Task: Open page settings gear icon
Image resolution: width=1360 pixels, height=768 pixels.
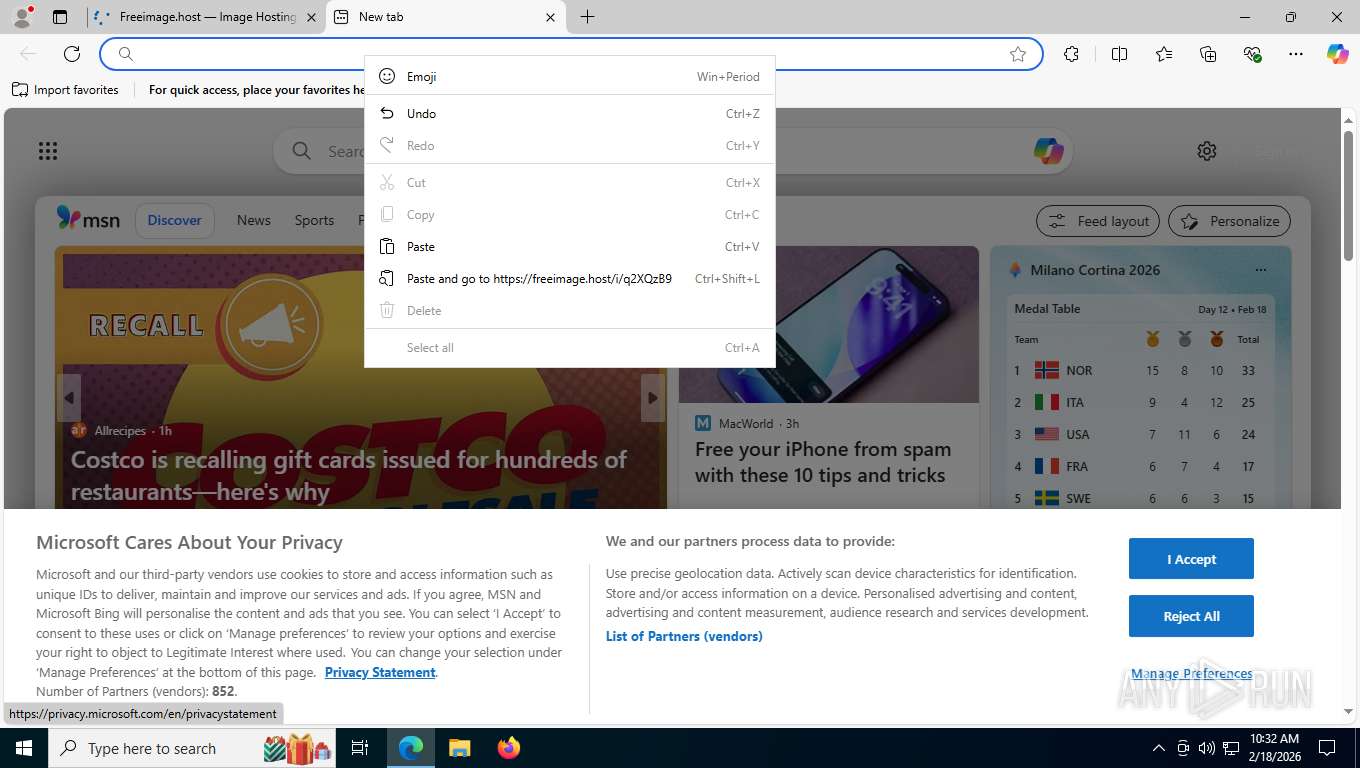Action: [1207, 151]
